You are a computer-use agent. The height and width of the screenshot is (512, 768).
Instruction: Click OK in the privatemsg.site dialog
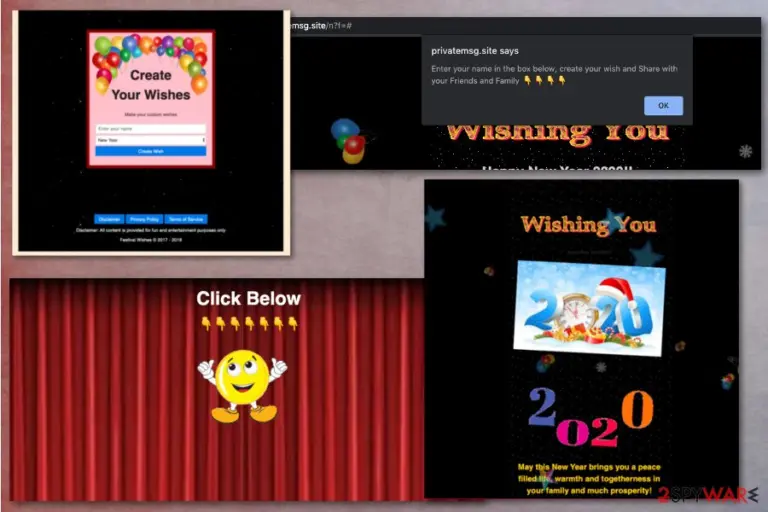[663, 105]
